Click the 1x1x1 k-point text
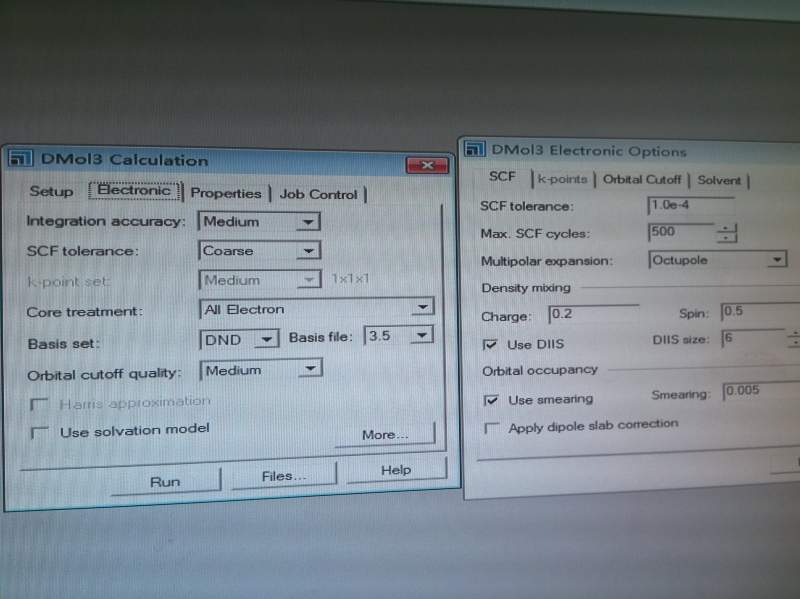This screenshot has height=599, width=800. coord(350,279)
